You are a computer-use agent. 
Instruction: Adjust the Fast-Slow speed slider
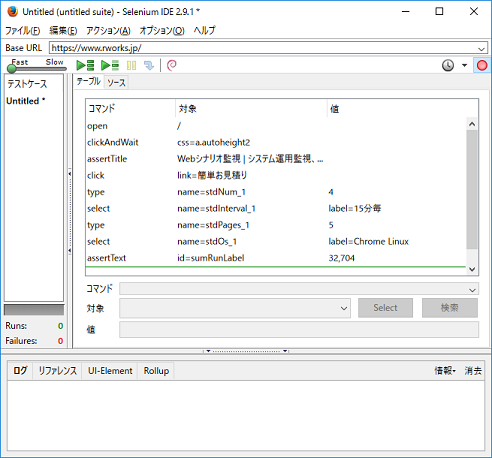(x=12, y=69)
